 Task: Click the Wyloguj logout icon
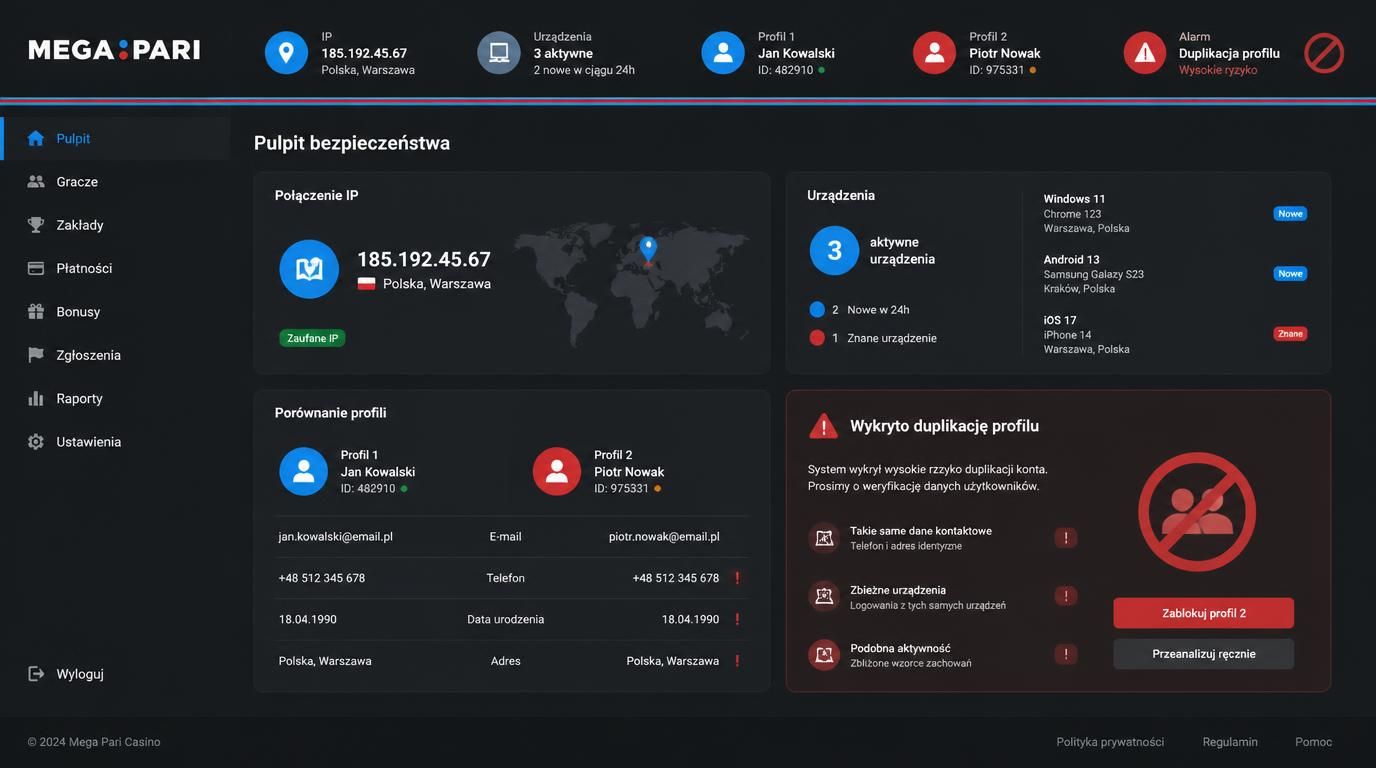[x=36, y=674]
